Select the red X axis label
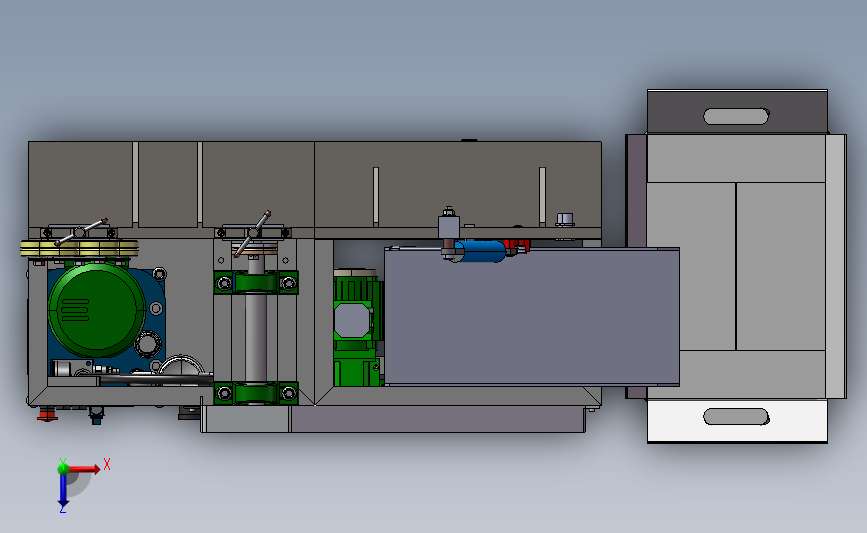The width and height of the screenshot is (867, 533). [x=107, y=464]
